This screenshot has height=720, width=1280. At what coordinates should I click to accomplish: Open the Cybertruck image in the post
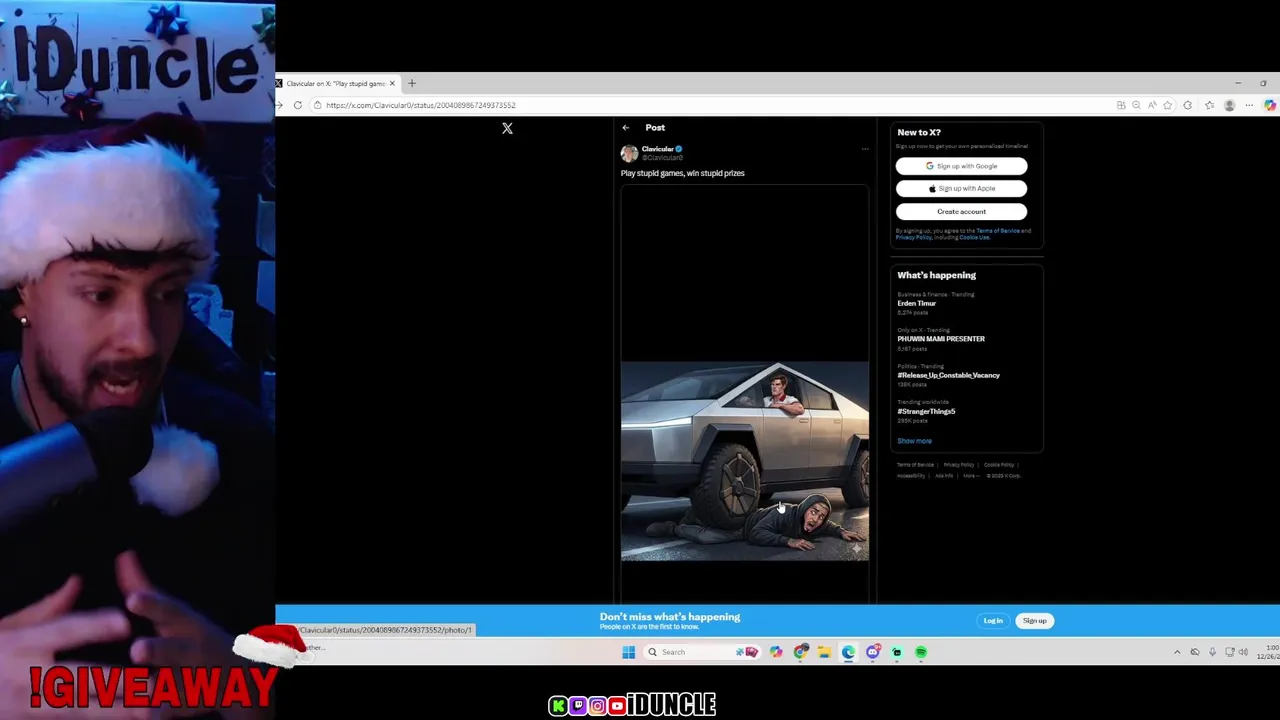pyautogui.click(x=745, y=461)
